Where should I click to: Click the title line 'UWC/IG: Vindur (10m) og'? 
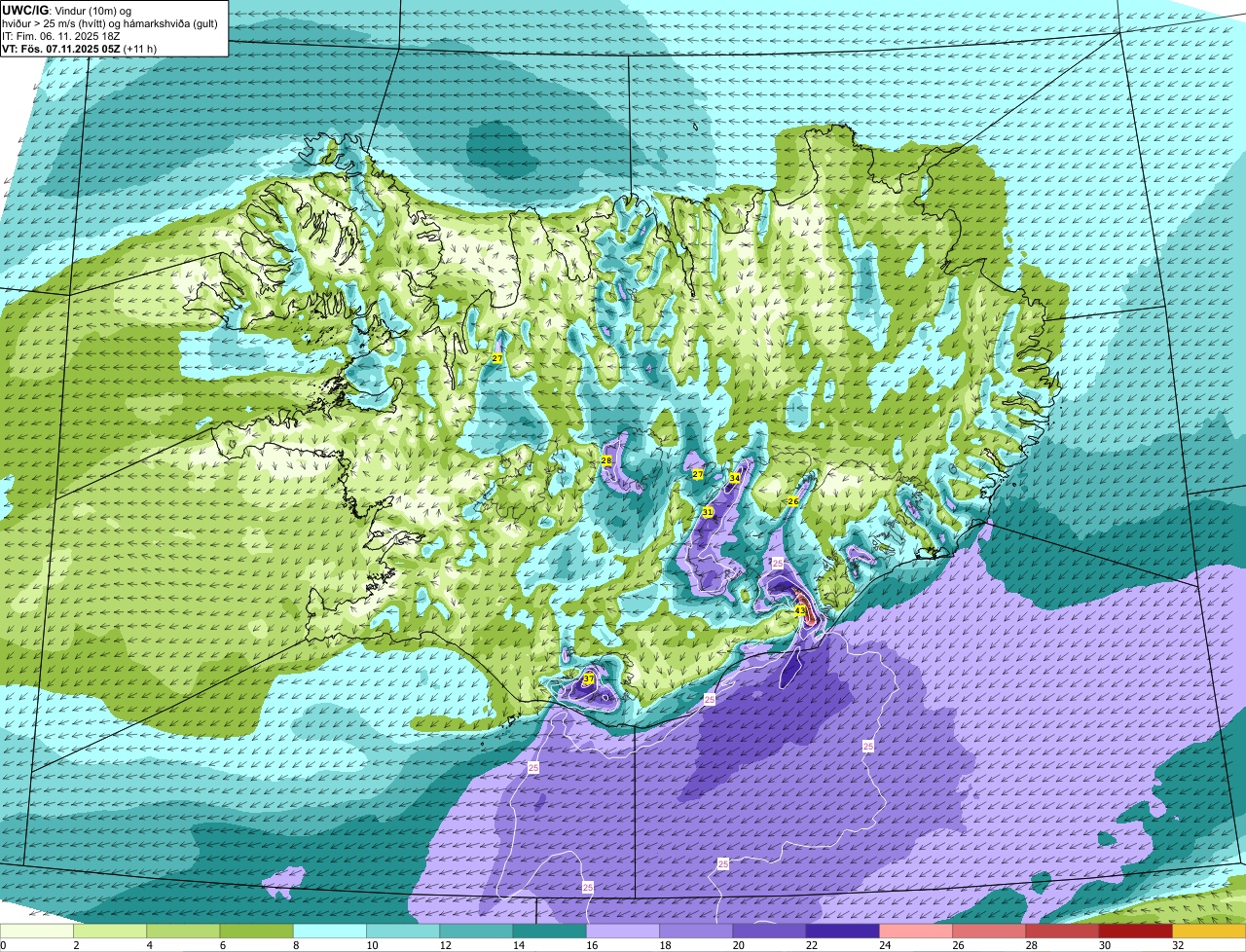coord(67,10)
